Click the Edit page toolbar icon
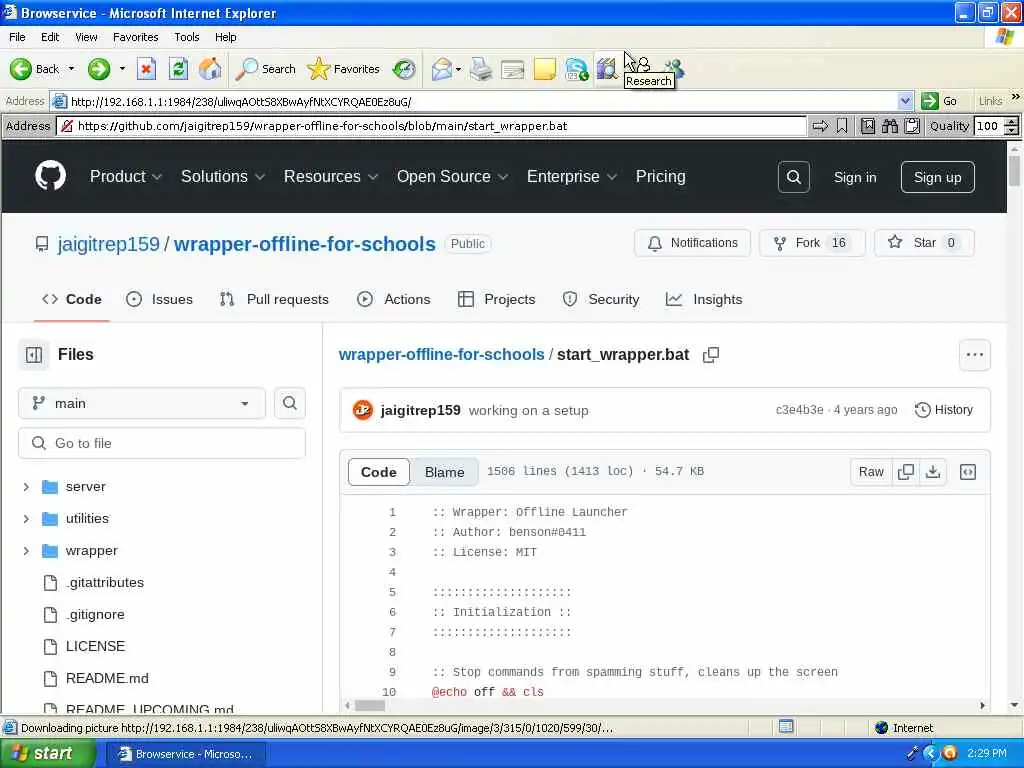Image resolution: width=1024 pixels, height=768 pixels. (513, 69)
